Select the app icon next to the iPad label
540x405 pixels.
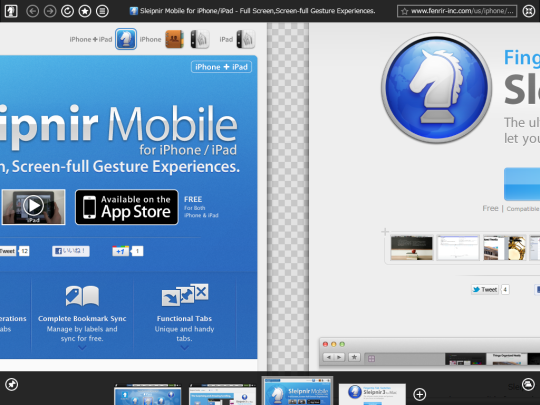(246, 39)
